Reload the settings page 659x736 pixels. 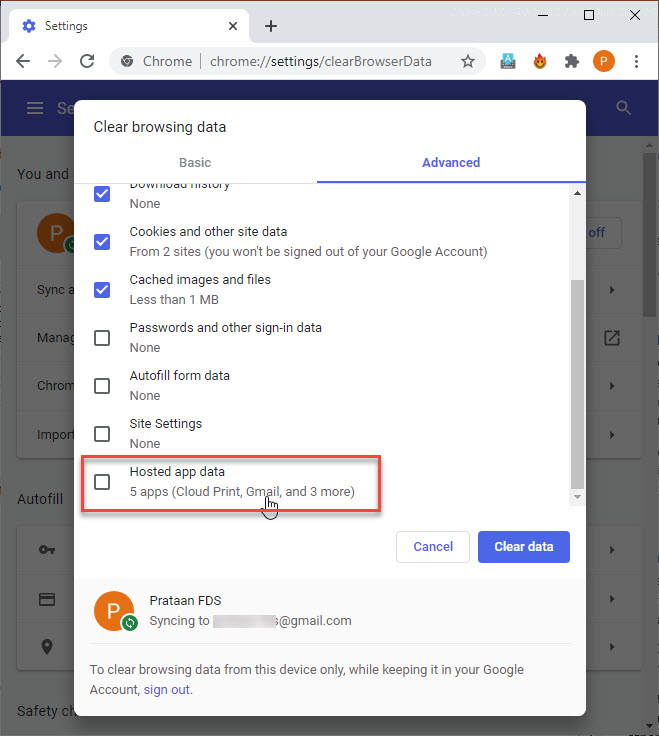point(87,61)
